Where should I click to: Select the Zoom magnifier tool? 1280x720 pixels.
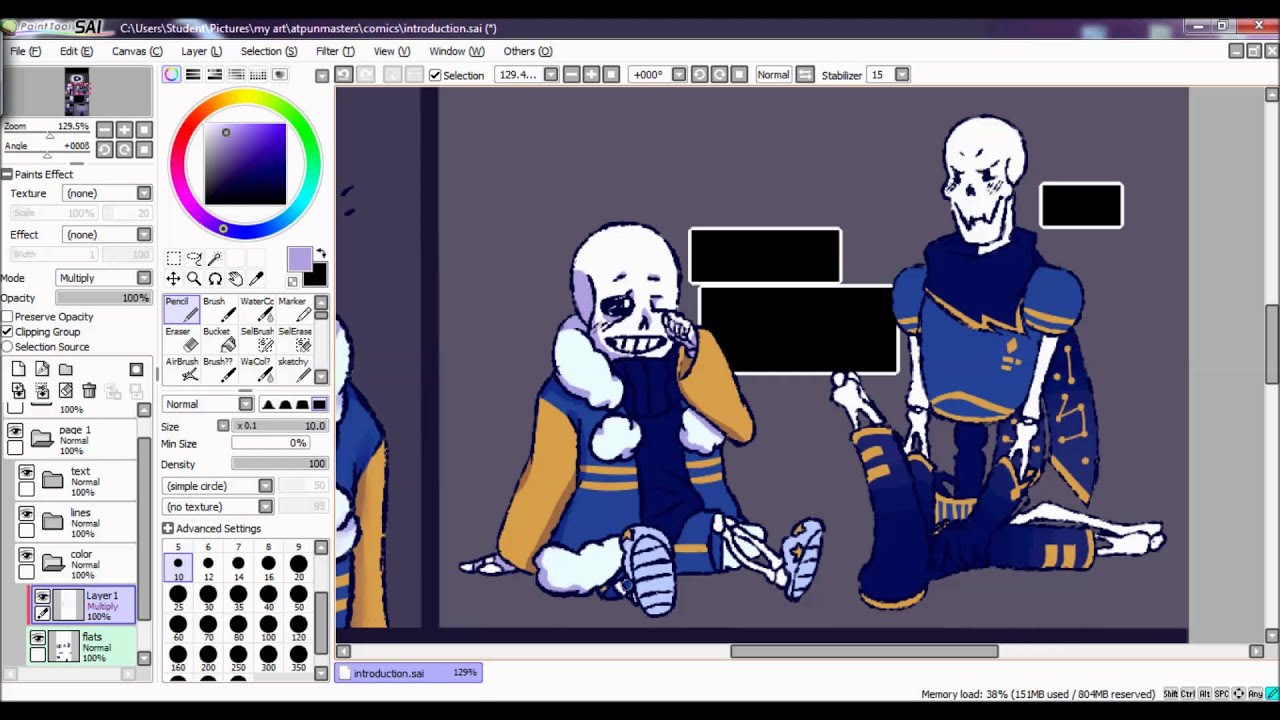click(x=194, y=279)
